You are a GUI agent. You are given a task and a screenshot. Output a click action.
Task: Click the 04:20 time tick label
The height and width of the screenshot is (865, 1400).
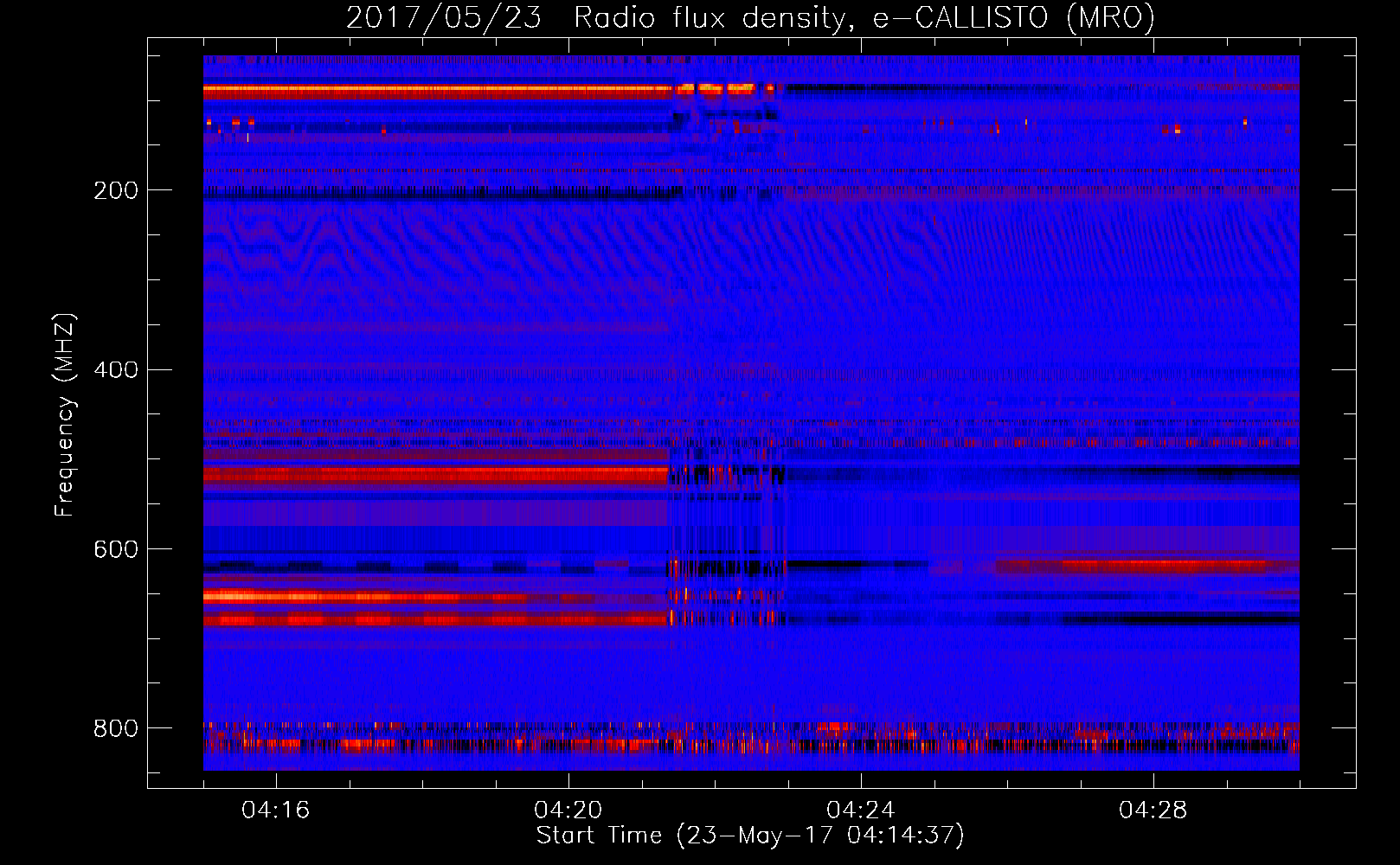(568, 811)
